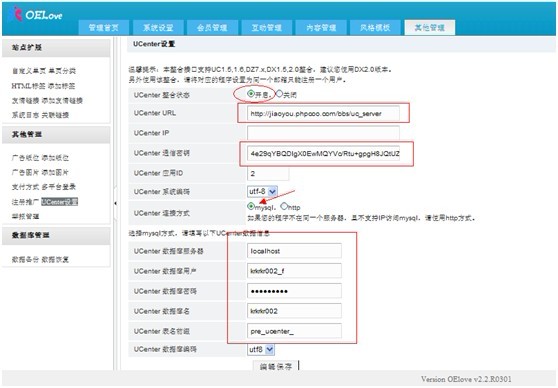Switch to the 系统设置 tab
The width and height of the screenshot is (558, 388).
158,28
